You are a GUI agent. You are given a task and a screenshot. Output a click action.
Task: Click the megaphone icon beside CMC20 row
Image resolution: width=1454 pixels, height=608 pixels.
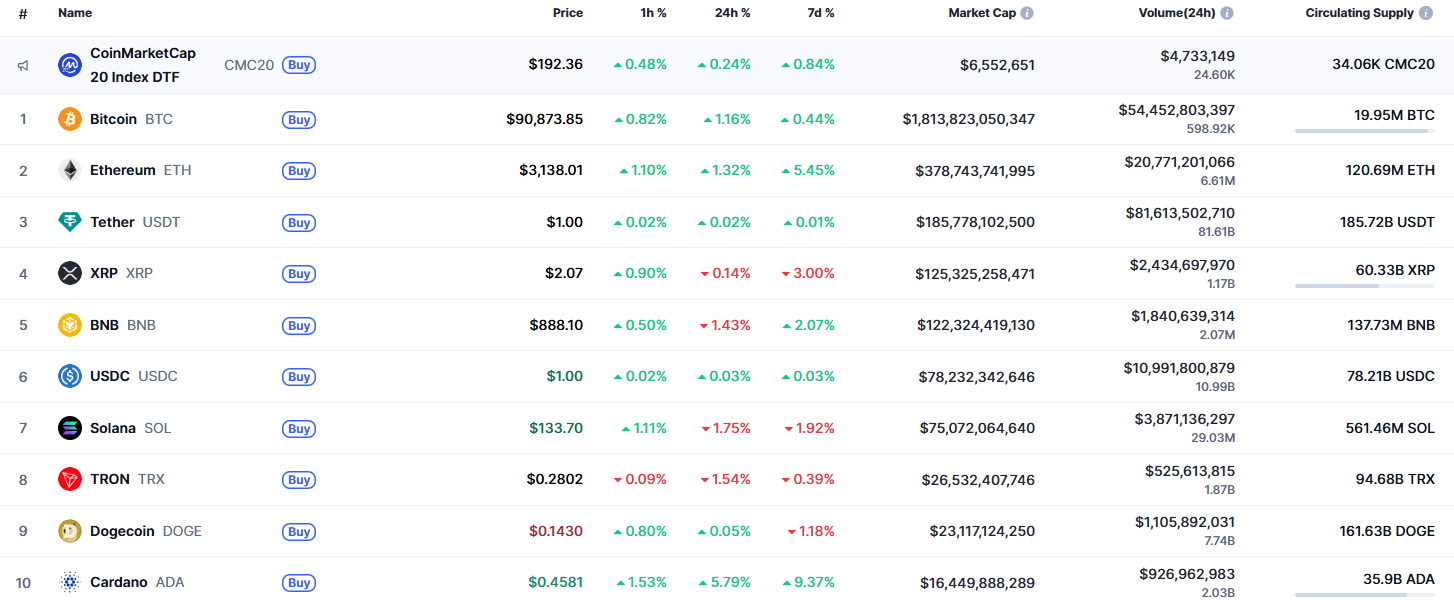tap(23, 65)
